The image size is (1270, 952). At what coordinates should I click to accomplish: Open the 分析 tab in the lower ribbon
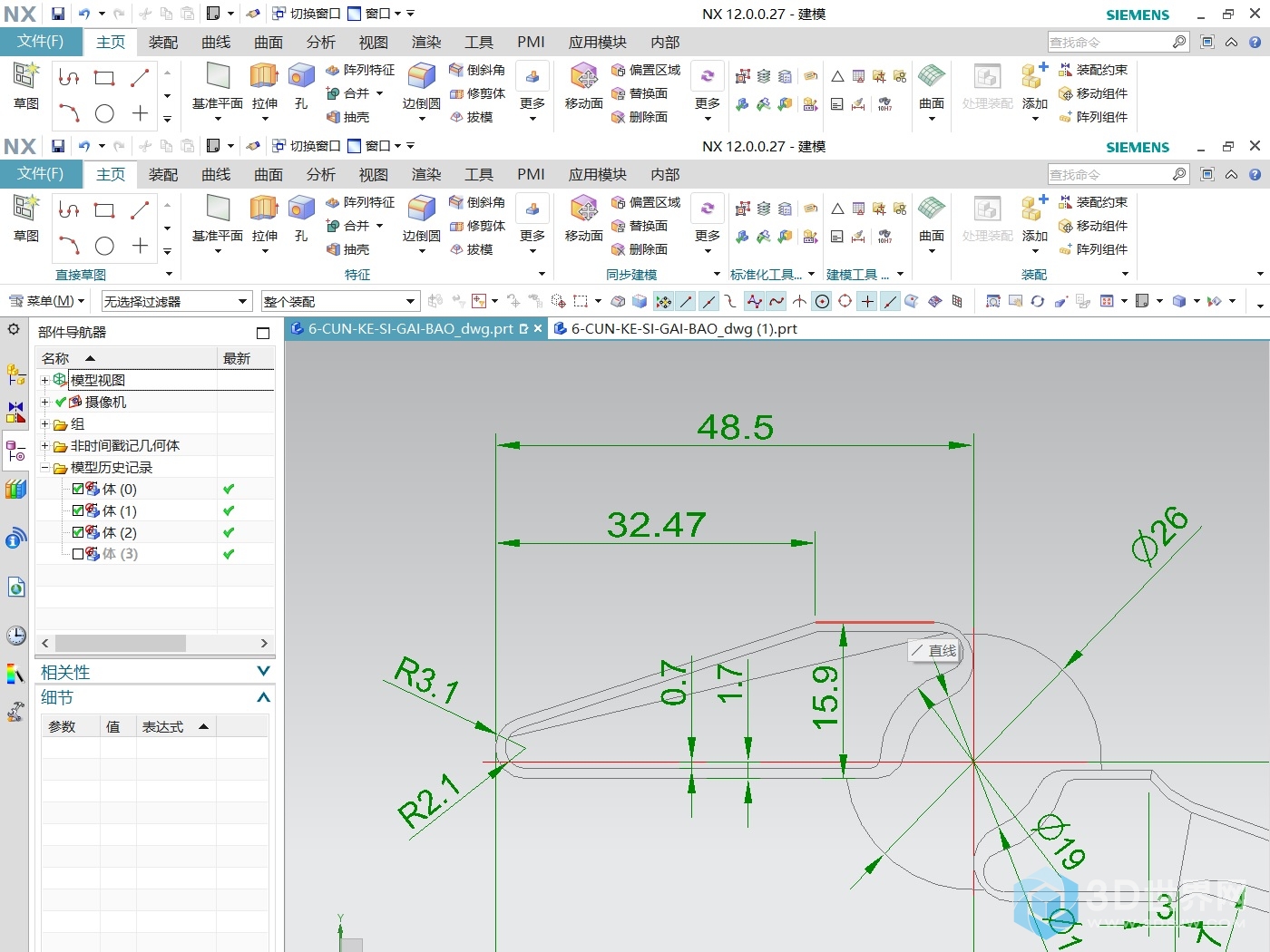(320, 174)
